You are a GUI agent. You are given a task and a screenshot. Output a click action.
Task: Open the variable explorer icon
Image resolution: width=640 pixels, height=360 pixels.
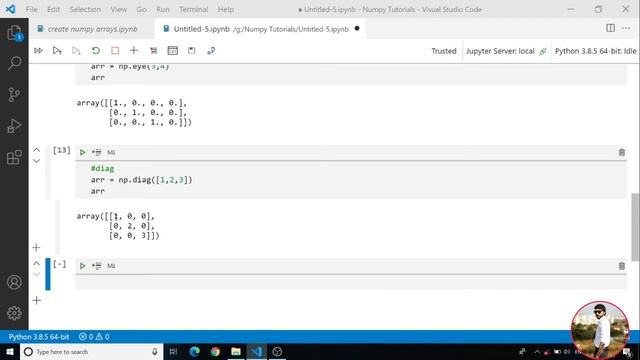click(x=173, y=51)
